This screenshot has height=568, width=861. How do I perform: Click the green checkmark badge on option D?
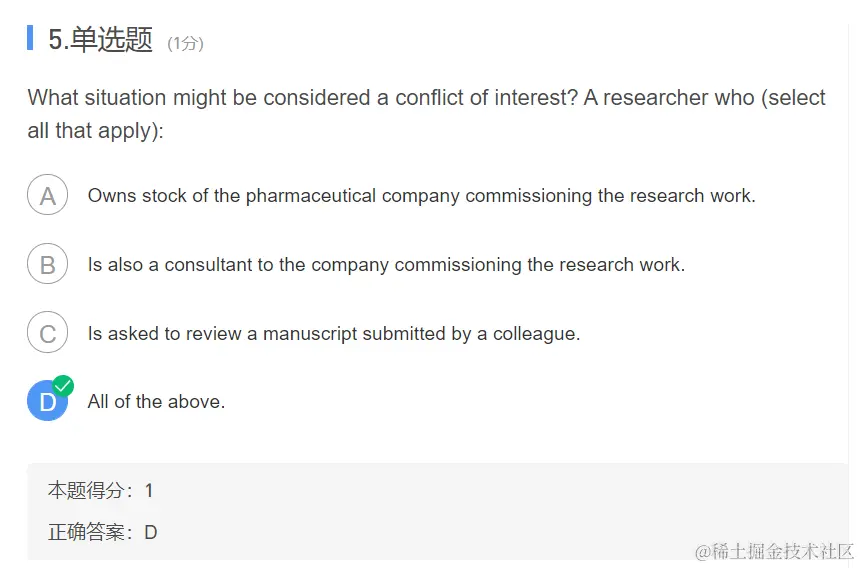(x=63, y=386)
